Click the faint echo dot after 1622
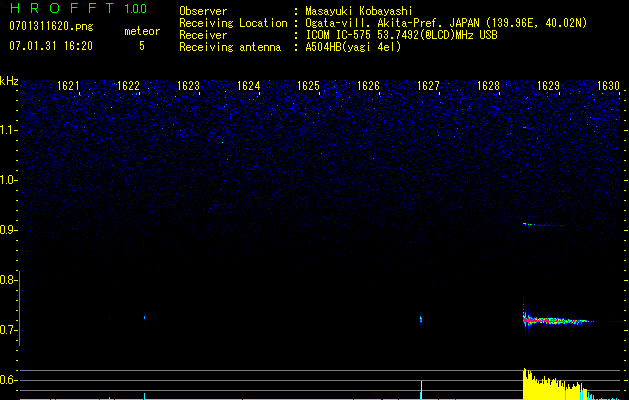 pyautogui.click(x=144, y=318)
